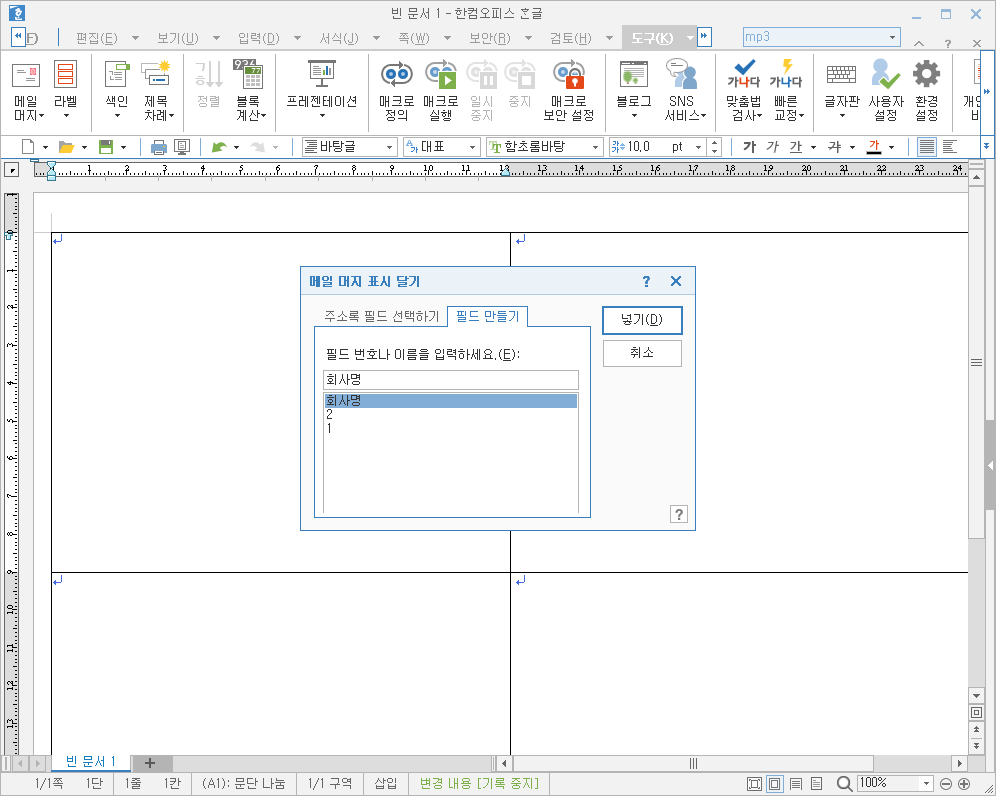This screenshot has width=996, height=796.
Task: Click Macro Run (매크로 실행)
Action: click(x=440, y=90)
